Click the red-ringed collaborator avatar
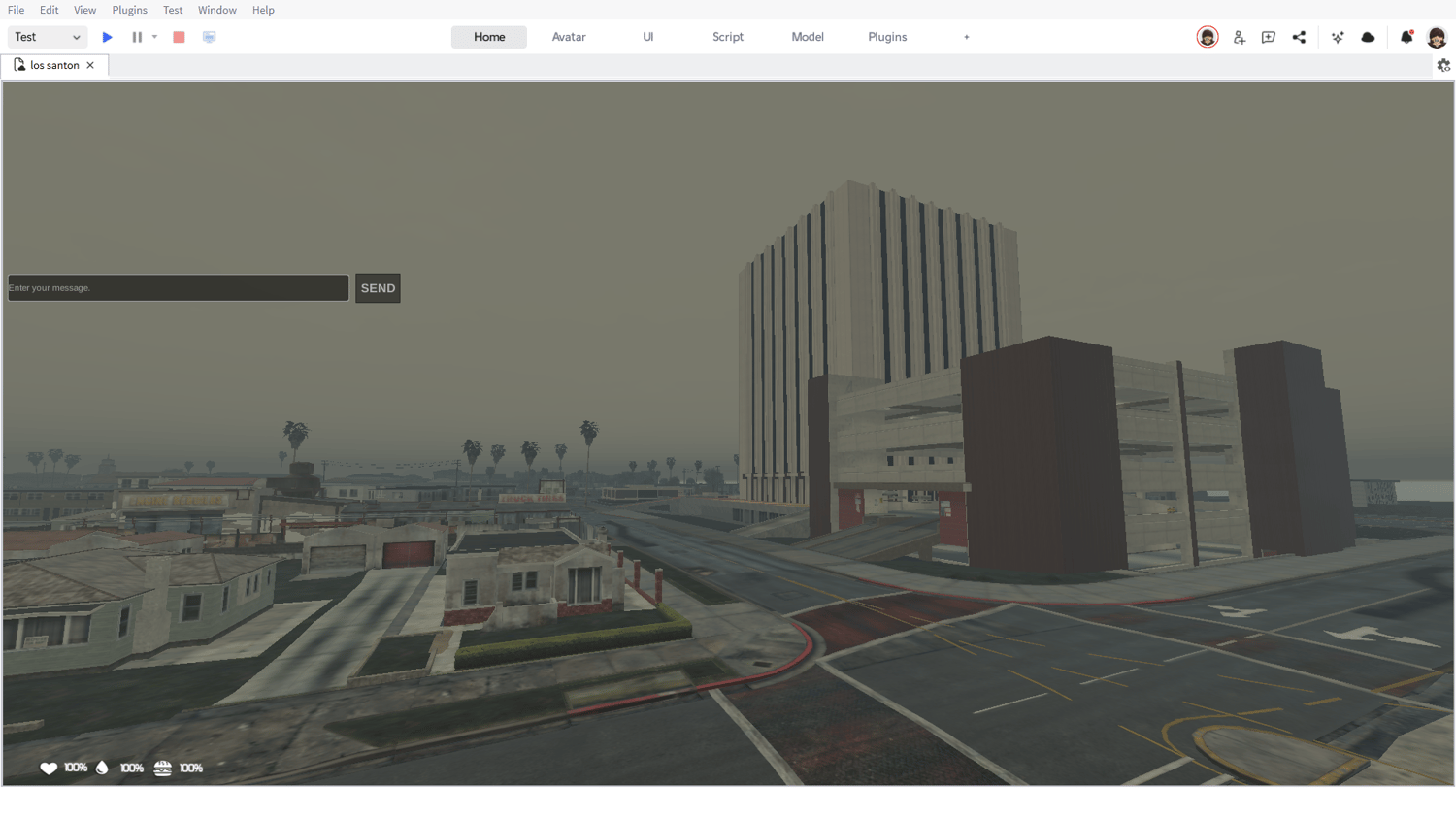The width and height of the screenshot is (1456, 818). (x=1208, y=37)
